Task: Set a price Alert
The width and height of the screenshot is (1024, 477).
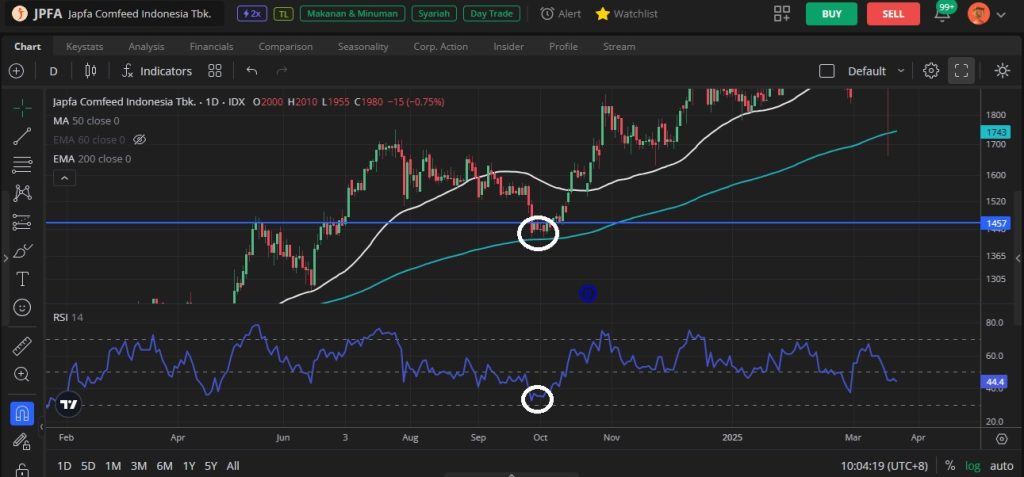Action: [561, 14]
